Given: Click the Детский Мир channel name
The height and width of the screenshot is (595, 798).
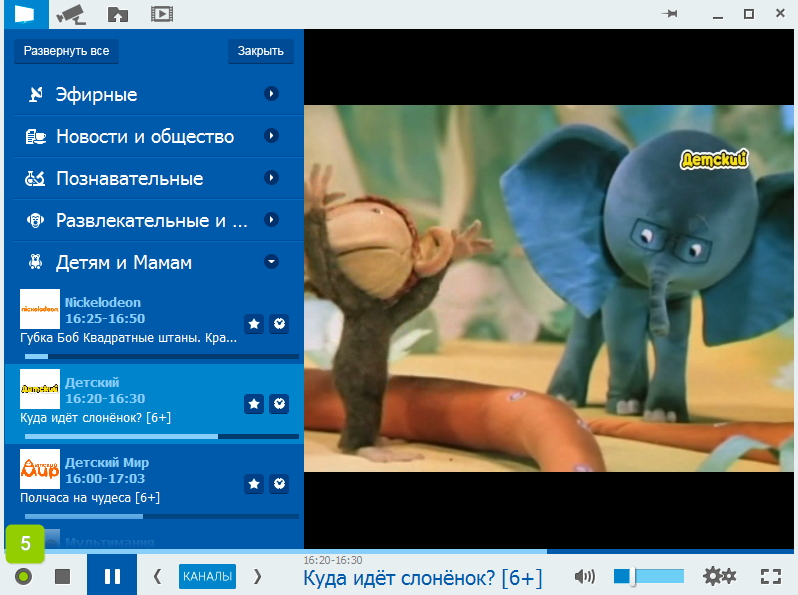Looking at the screenshot, I should tap(107, 463).
